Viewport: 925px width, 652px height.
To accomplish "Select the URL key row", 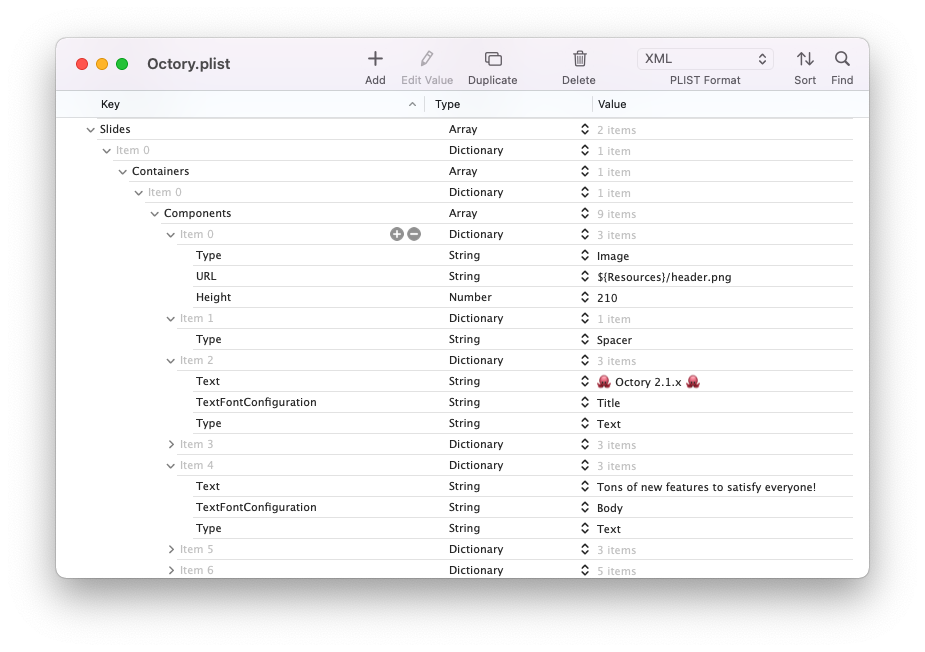I will pyautogui.click(x=206, y=276).
